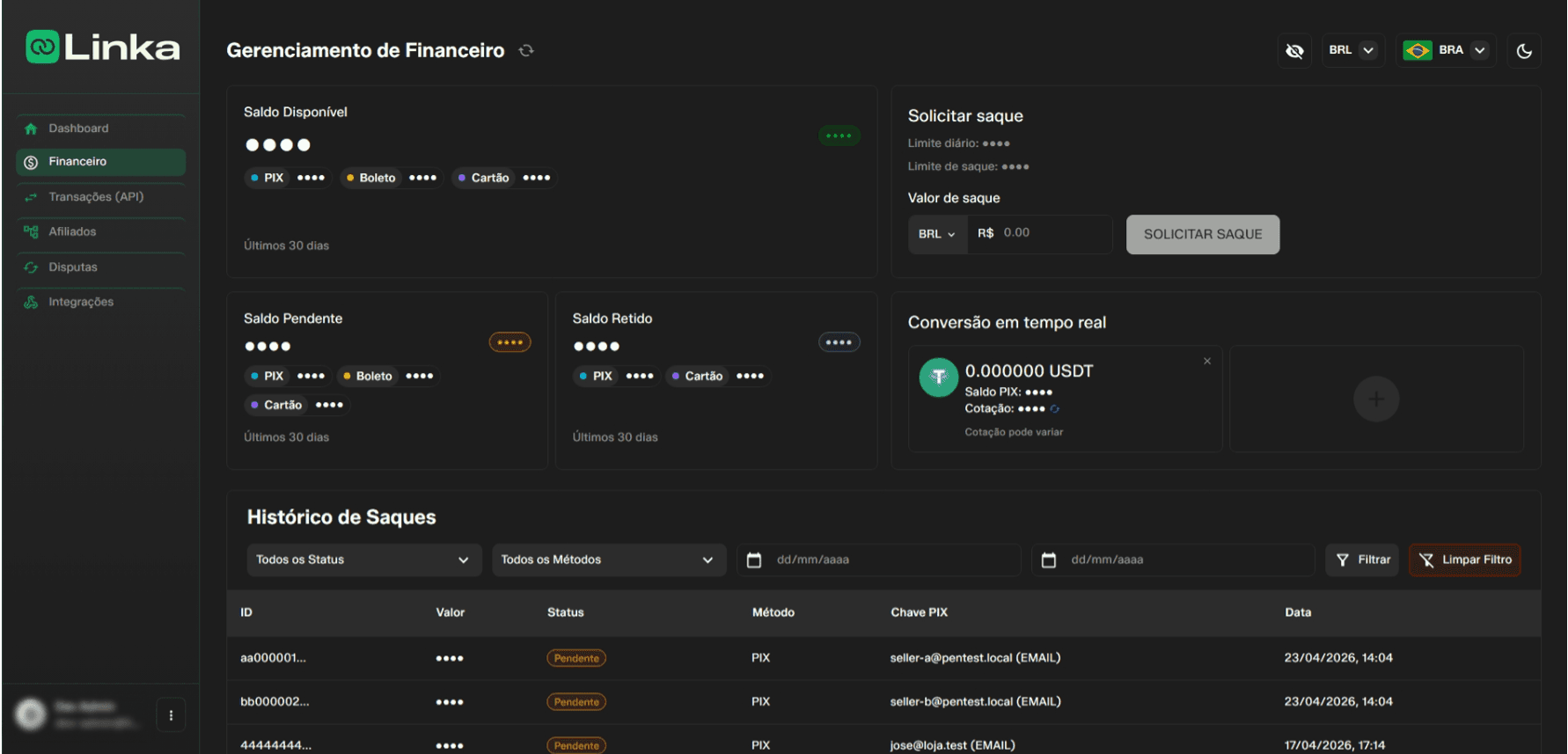This screenshot has width=1568, height=754.
Task: Click the ID column header
Action: pyautogui.click(x=246, y=612)
